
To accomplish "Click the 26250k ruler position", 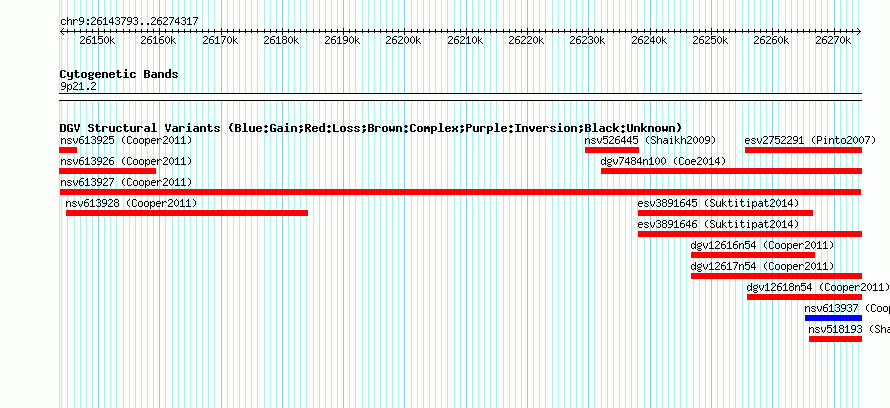I will pos(710,40).
